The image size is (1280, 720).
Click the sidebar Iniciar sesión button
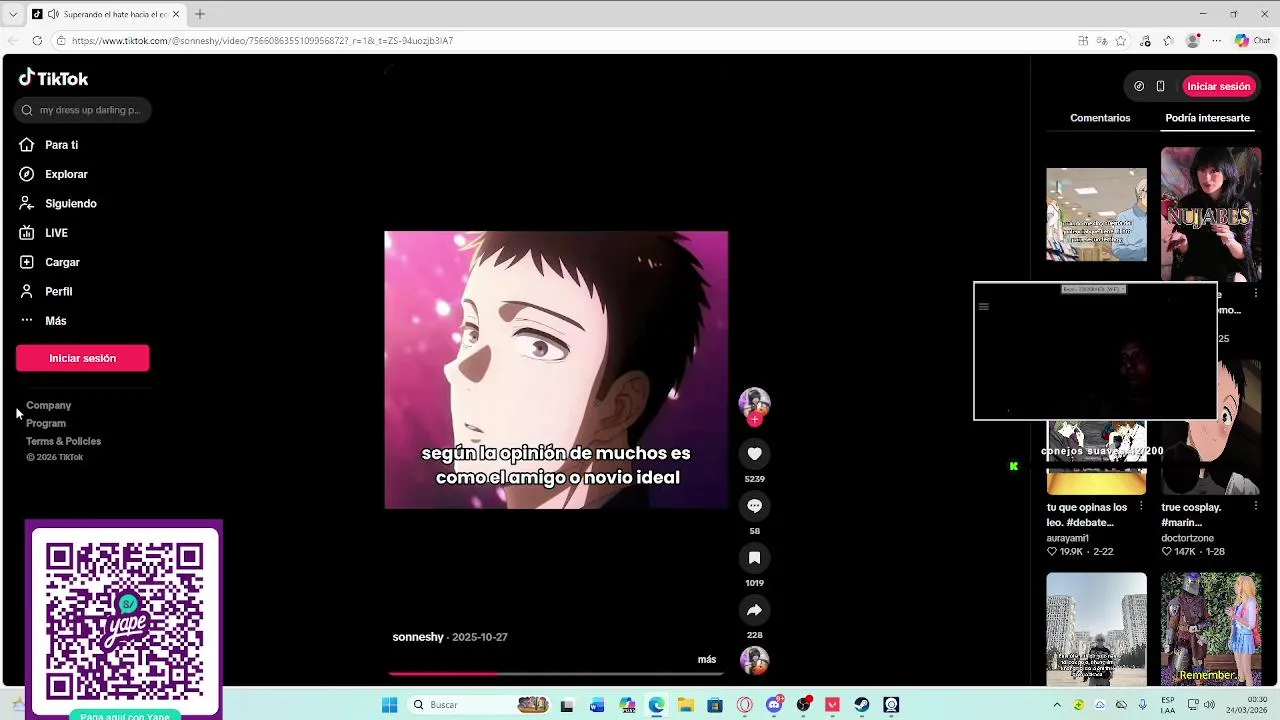83,358
